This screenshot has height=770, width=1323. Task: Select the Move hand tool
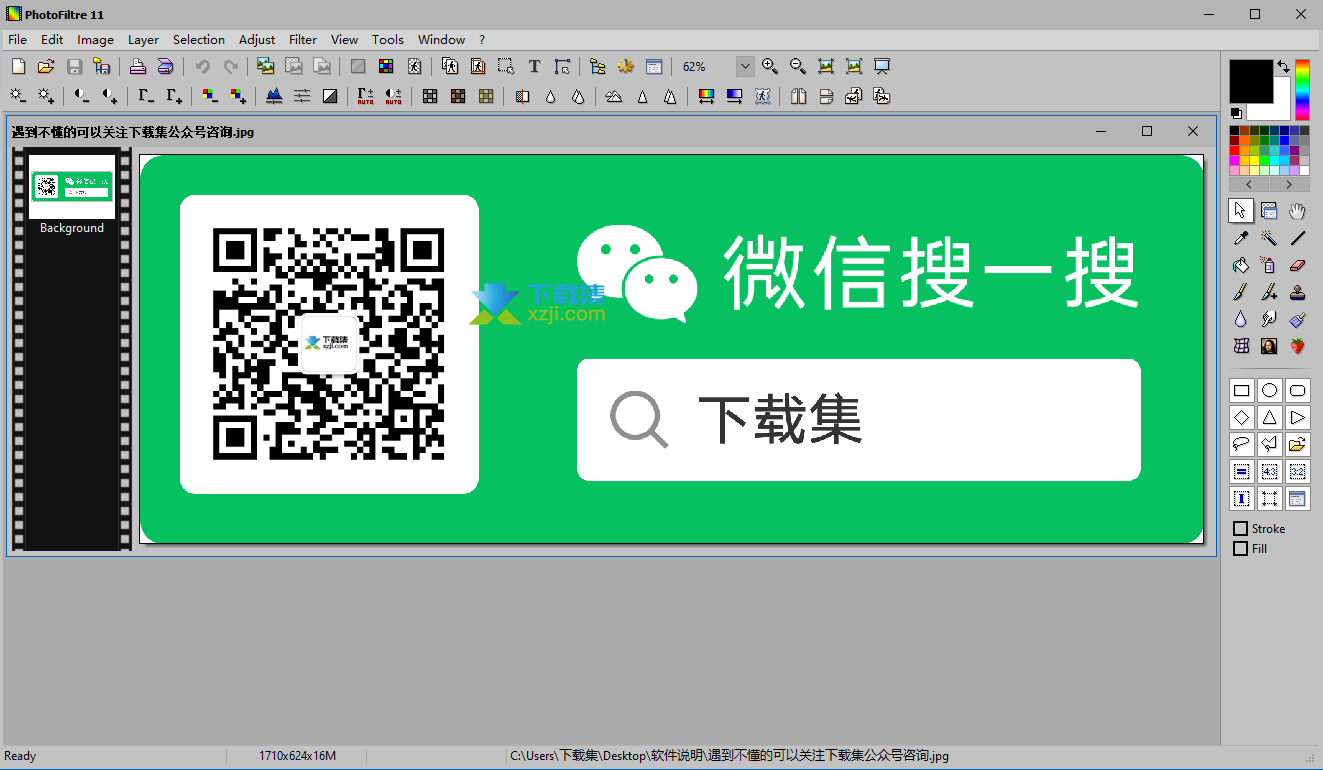pos(1298,211)
